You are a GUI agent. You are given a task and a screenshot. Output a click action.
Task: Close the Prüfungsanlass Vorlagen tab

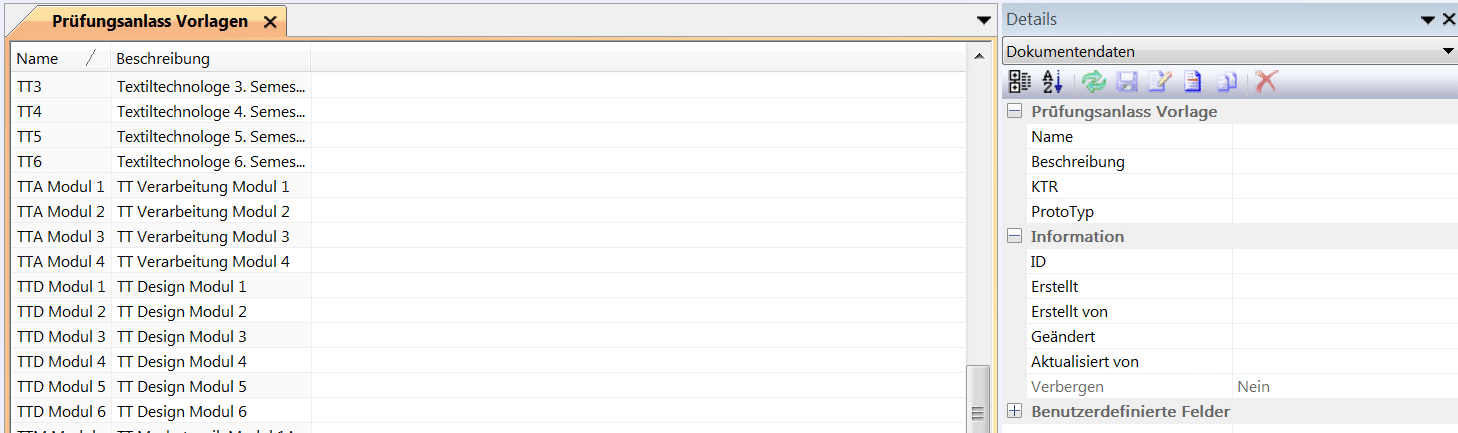(269, 22)
